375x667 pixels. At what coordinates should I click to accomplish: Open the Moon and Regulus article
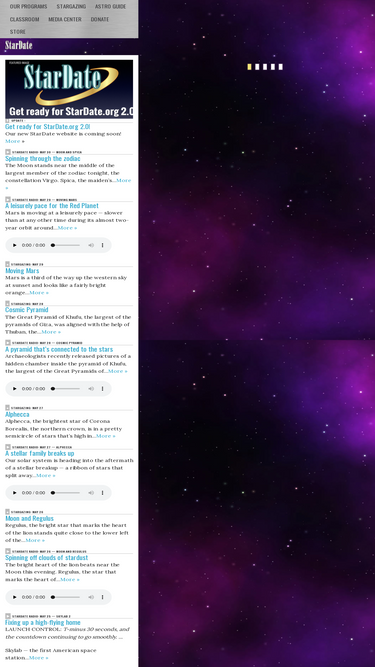click(29, 518)
